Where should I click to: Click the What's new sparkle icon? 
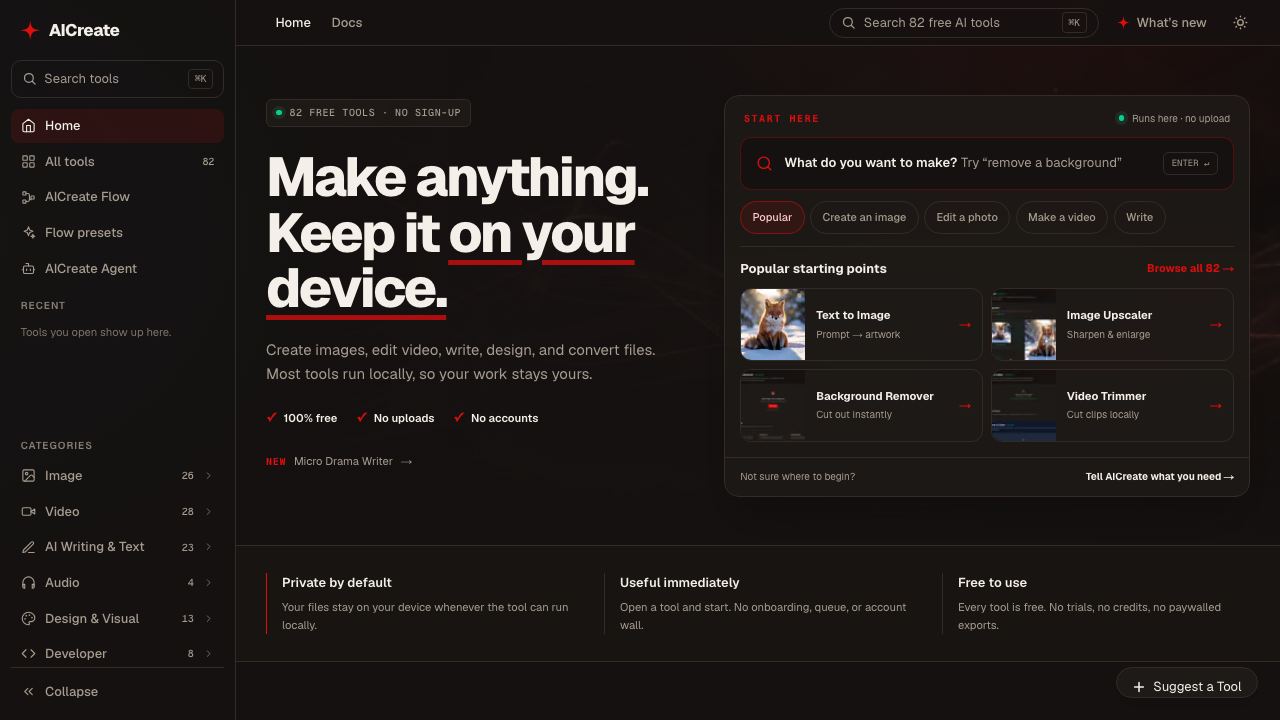tap(1123, 23)
